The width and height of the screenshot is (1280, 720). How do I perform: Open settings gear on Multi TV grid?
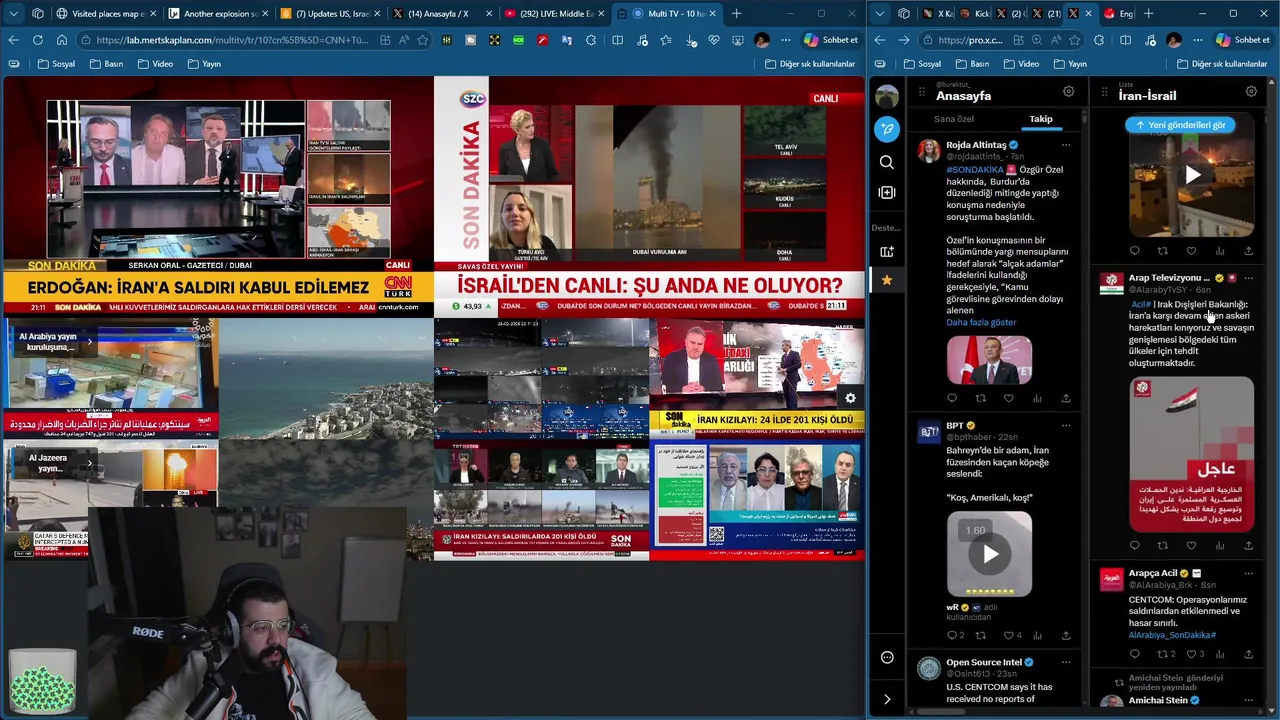click(x=850, y=398)
